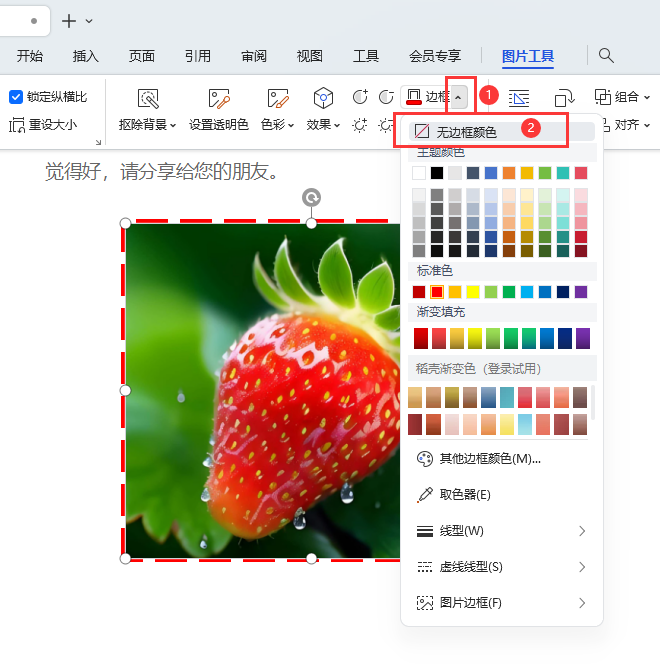Open the 审阅 tab
The width and height of the screenshot is (660, 664).
(254, 56)
